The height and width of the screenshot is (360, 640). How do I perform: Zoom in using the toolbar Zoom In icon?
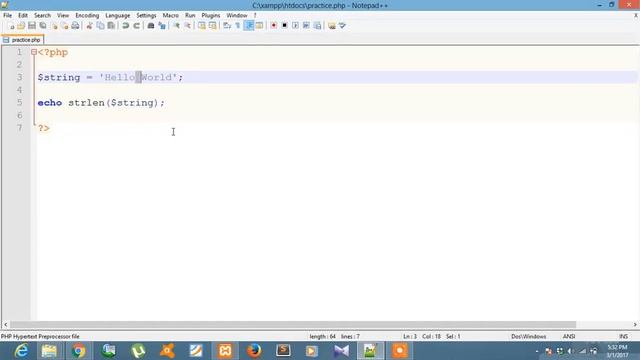pos(177,26)
